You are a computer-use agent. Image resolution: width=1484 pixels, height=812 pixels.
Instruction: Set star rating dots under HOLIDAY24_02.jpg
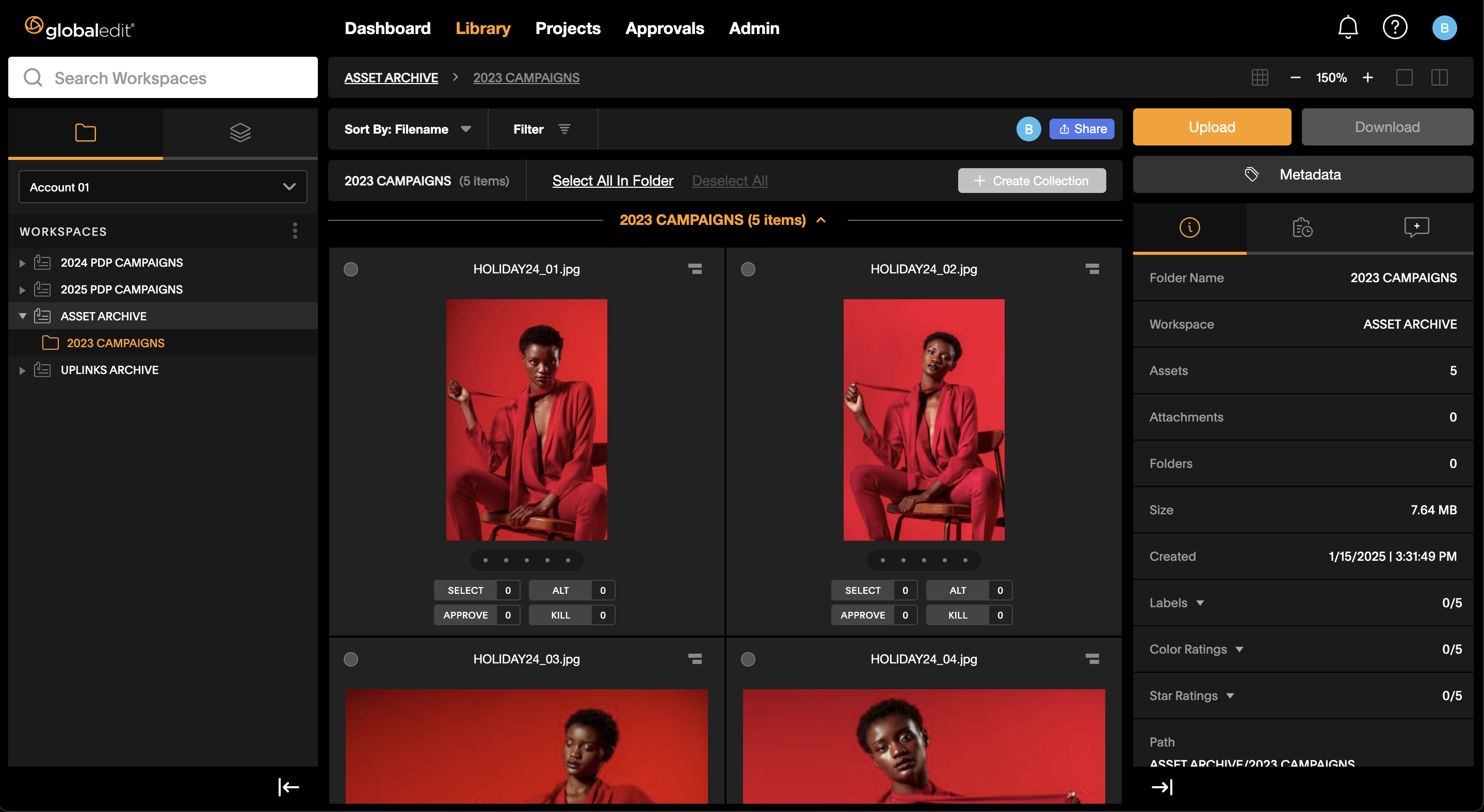coord(924,560)
